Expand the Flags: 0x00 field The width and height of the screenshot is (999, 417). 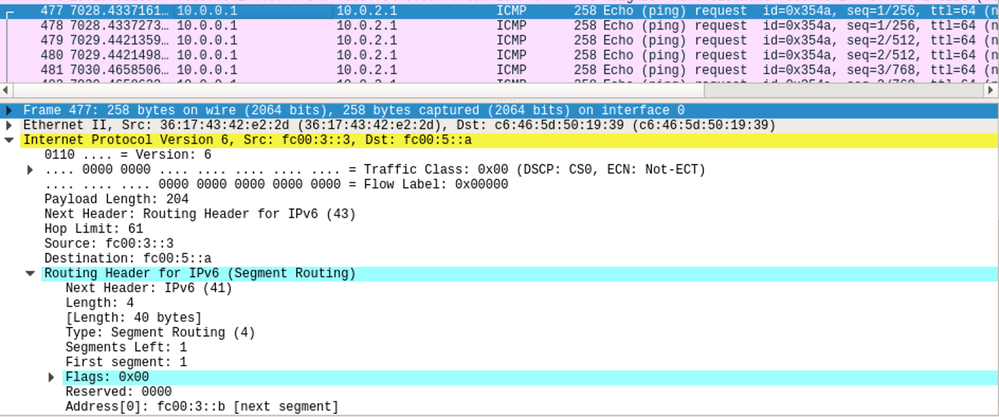pyautogui.click(x=52, y=378)
